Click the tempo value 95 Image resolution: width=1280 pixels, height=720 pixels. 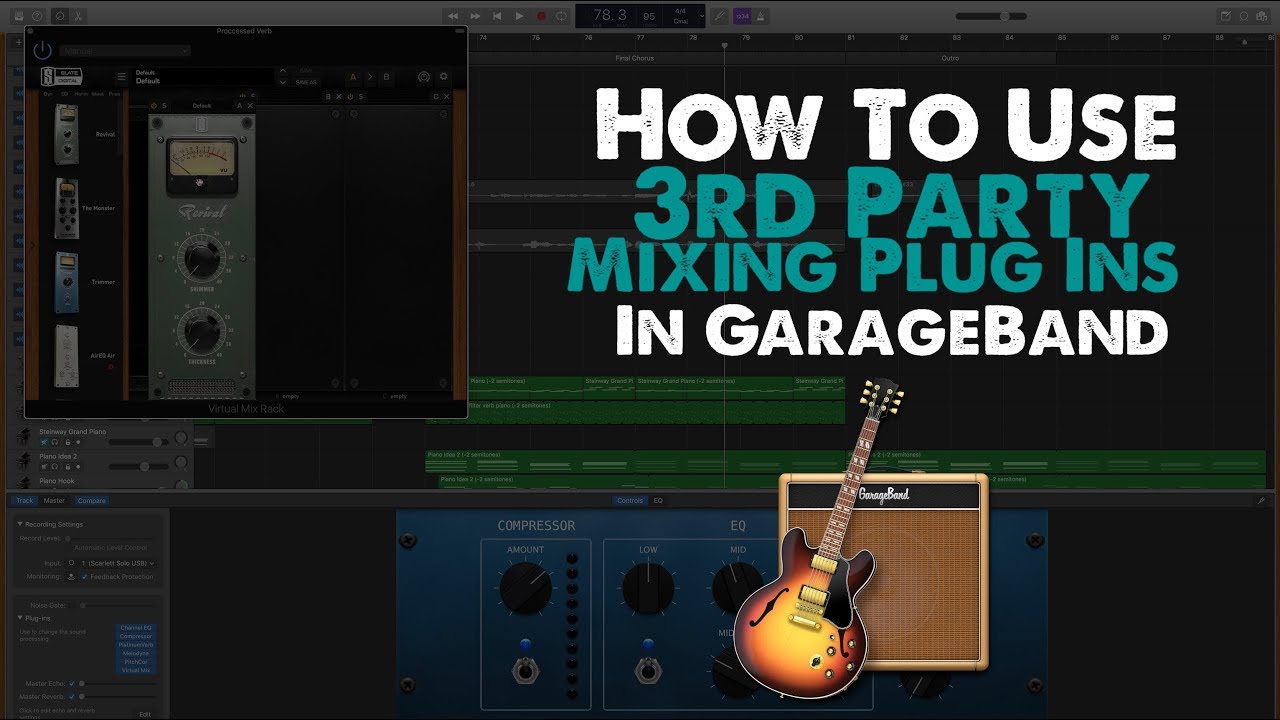[649, 17]
